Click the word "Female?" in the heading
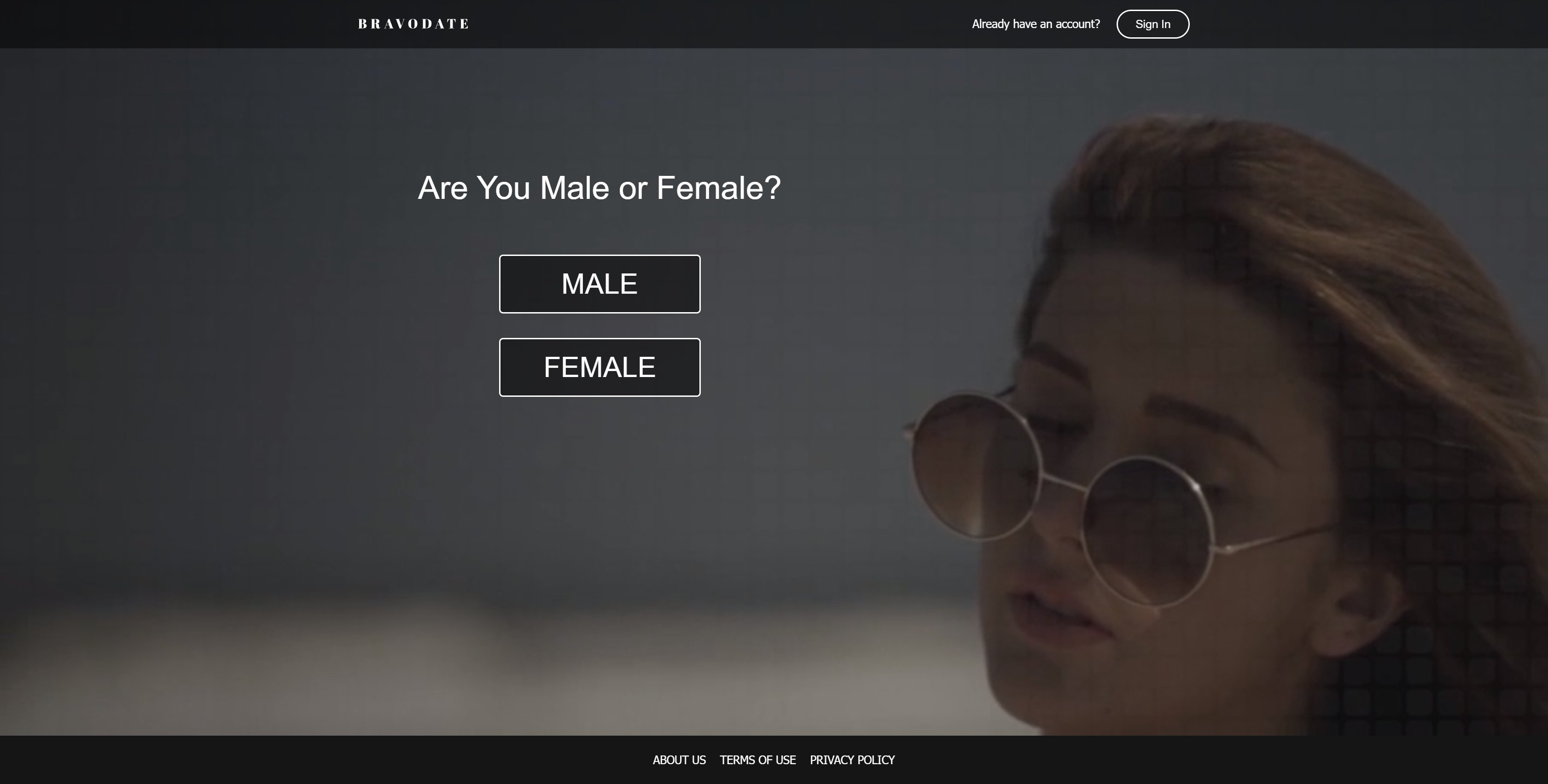Viewport: 1548px width, 784px height. (719, 187)
